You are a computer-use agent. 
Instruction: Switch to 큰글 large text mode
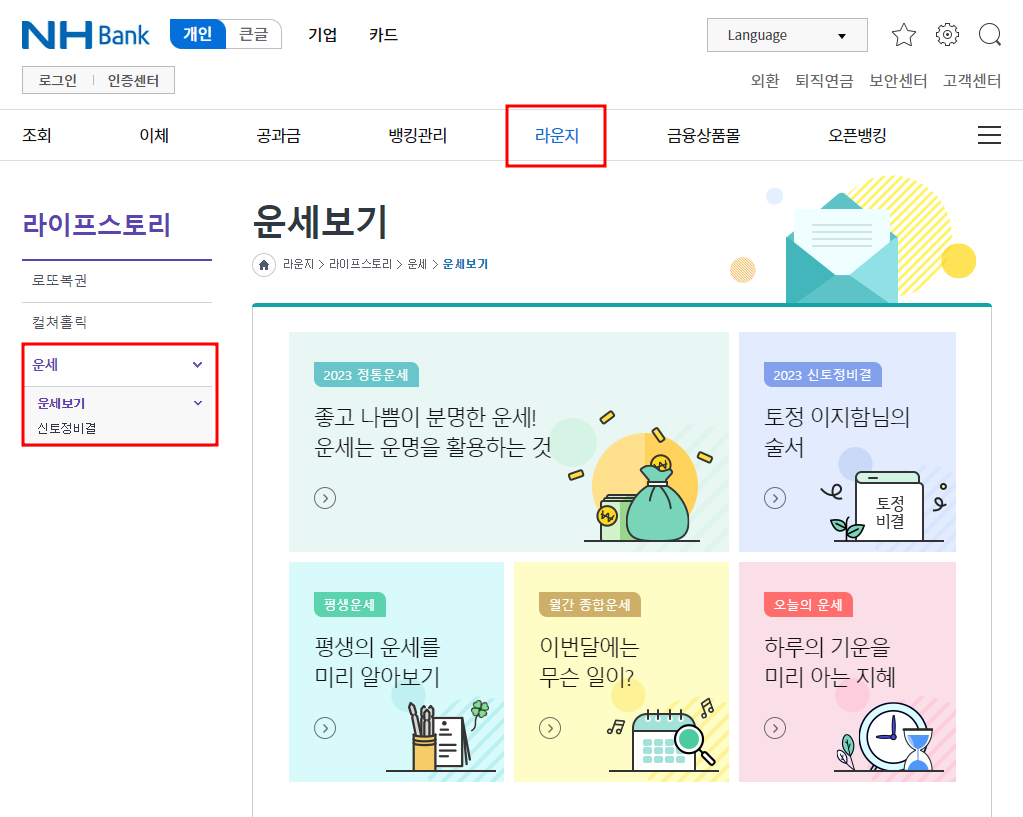[254, 34]
